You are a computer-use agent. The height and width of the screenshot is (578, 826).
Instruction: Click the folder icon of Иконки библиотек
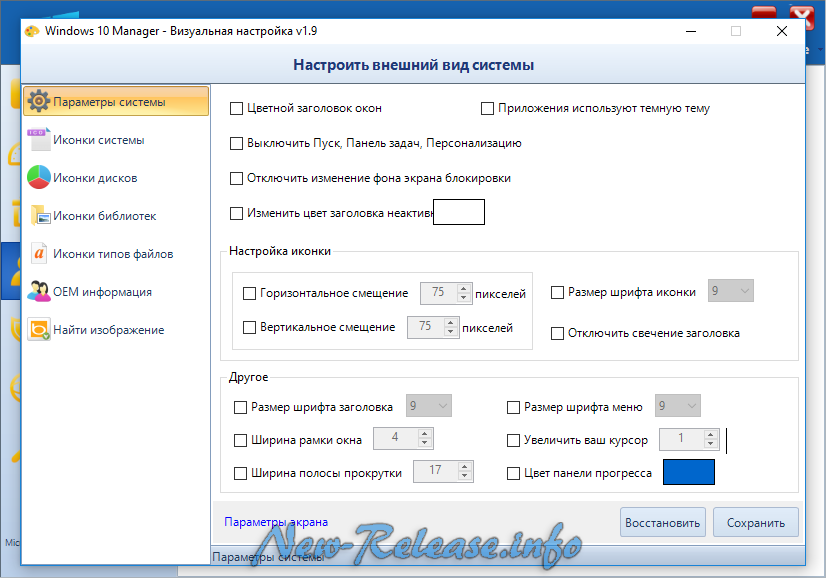coord(40,215)
